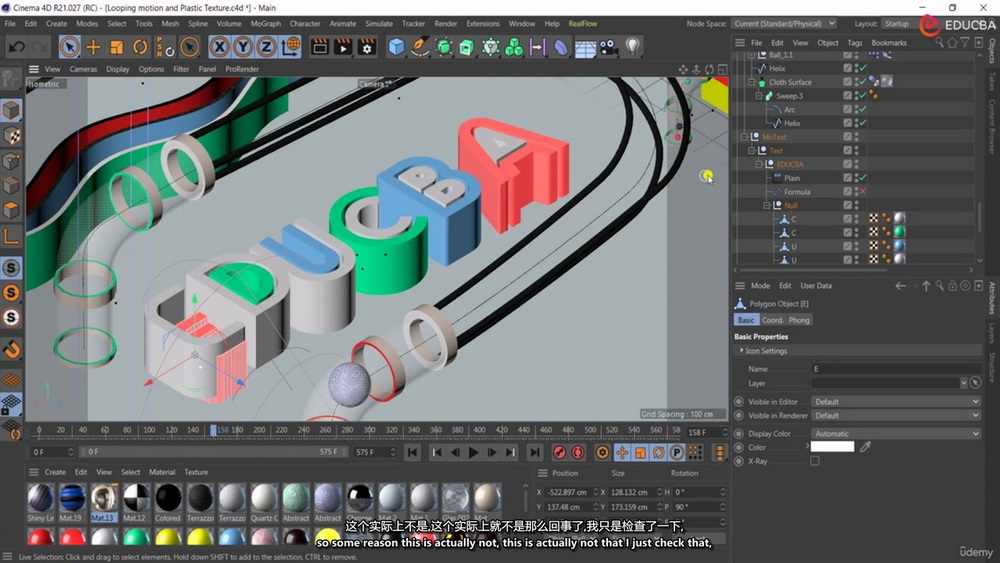Image resolution: width=1000 pixels, height=563 pixels.
Task: Click the Cube primitive icon
Action: [x=396, y=47]
